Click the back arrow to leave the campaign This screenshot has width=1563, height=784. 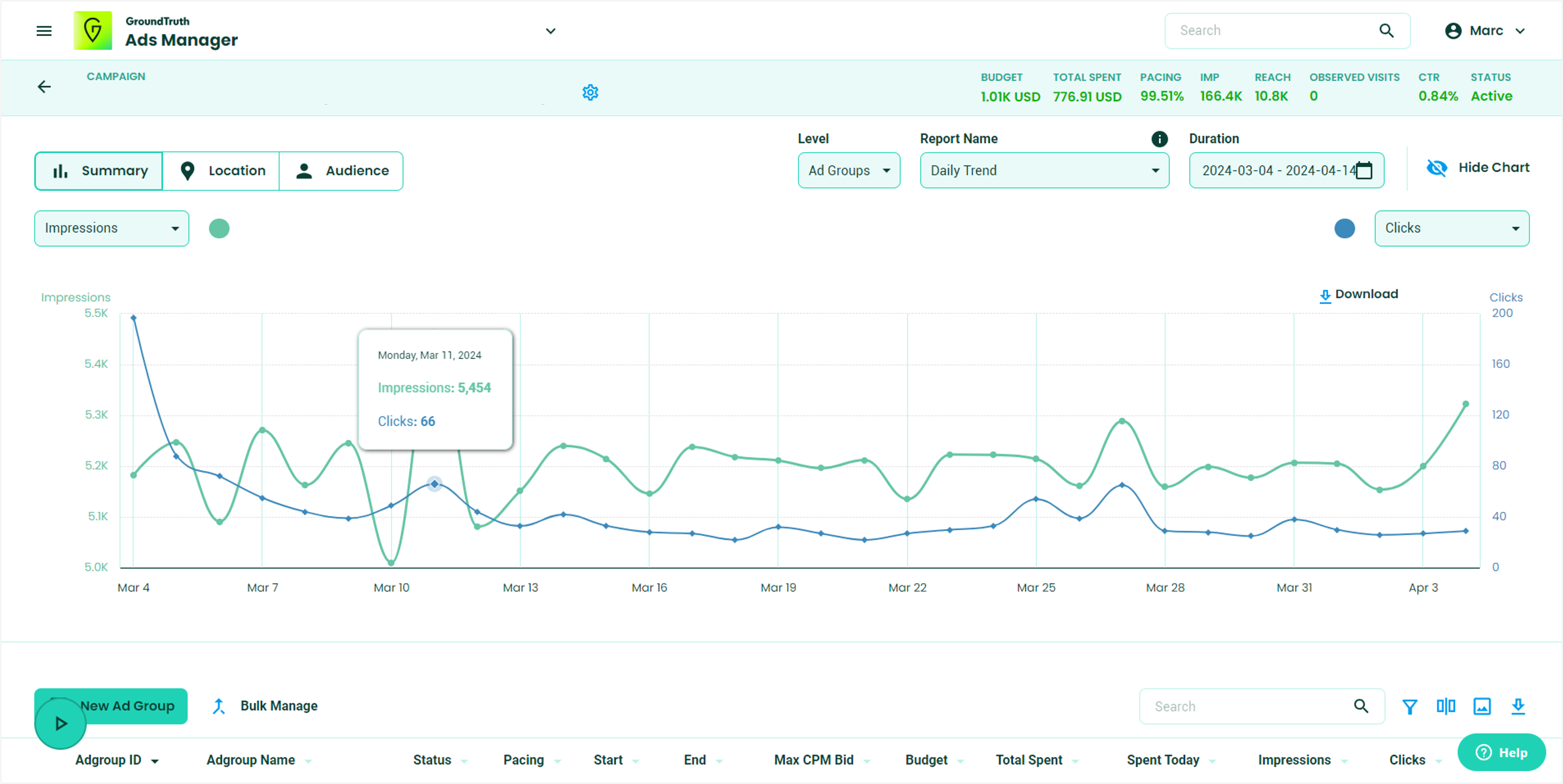click(44, 87)
